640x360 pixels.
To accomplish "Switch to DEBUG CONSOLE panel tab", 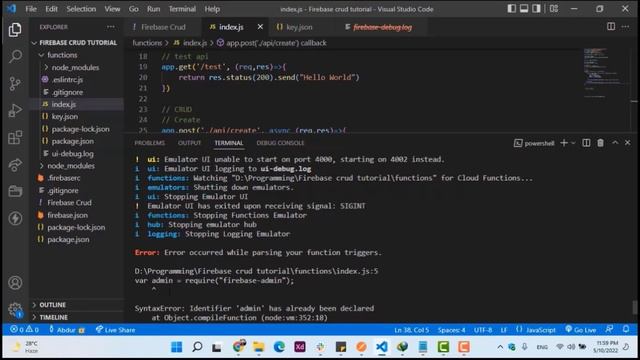I will click(x=280, y=143).
